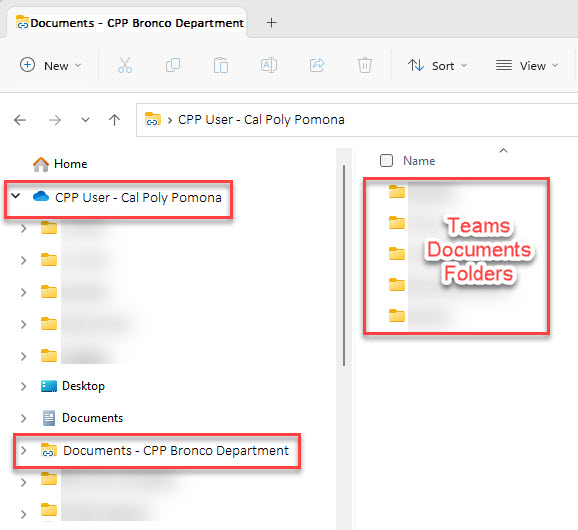Go up one folder level
578x530 pixels.
click(x=115, y=120)
